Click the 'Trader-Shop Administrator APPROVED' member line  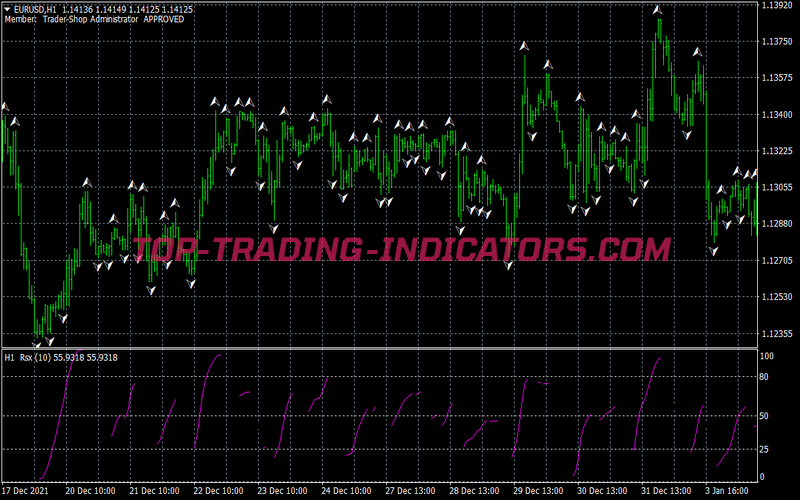tap(113, 19)
